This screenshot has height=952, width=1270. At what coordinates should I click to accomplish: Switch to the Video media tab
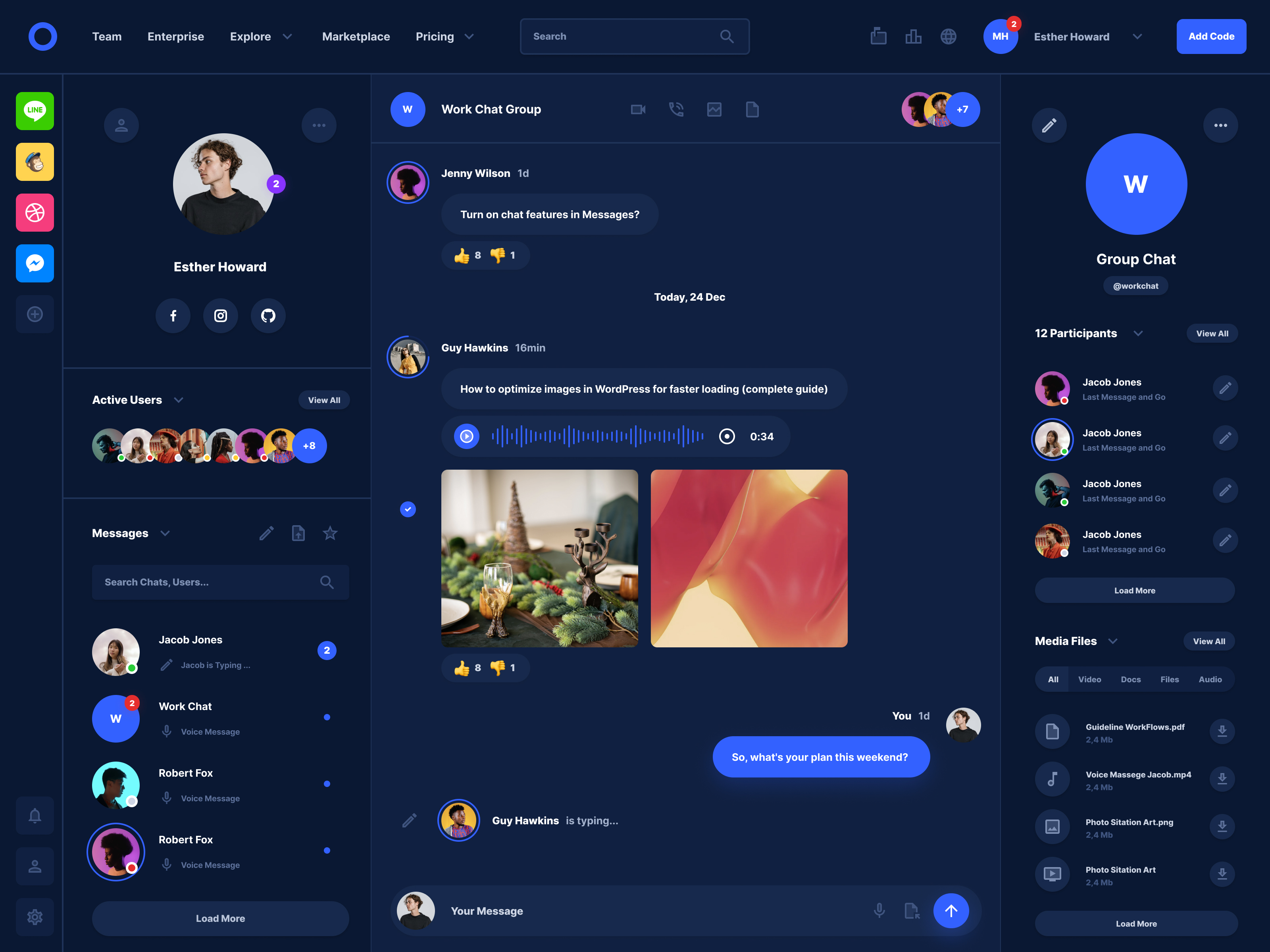coord(1089,679)
